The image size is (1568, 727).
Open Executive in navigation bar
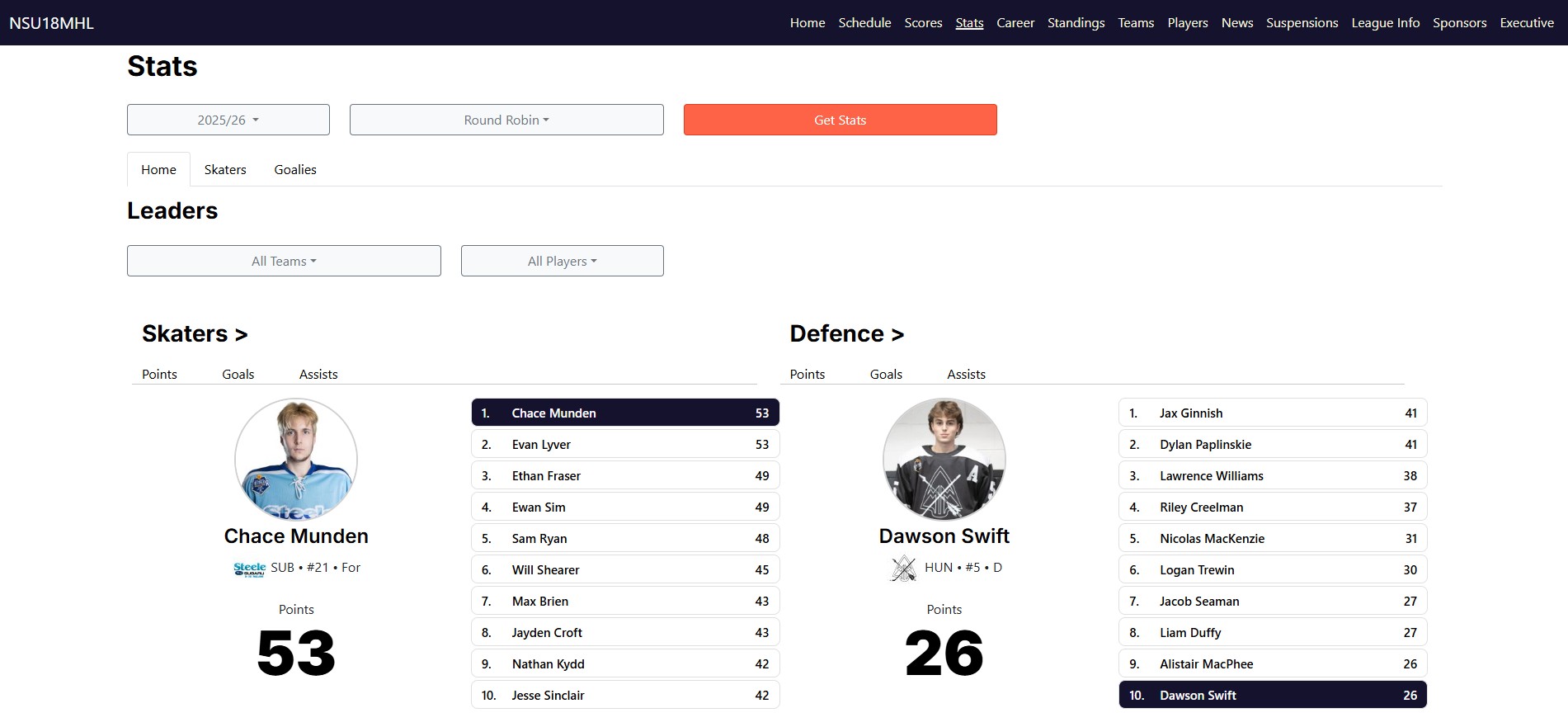pos(1527,23)
